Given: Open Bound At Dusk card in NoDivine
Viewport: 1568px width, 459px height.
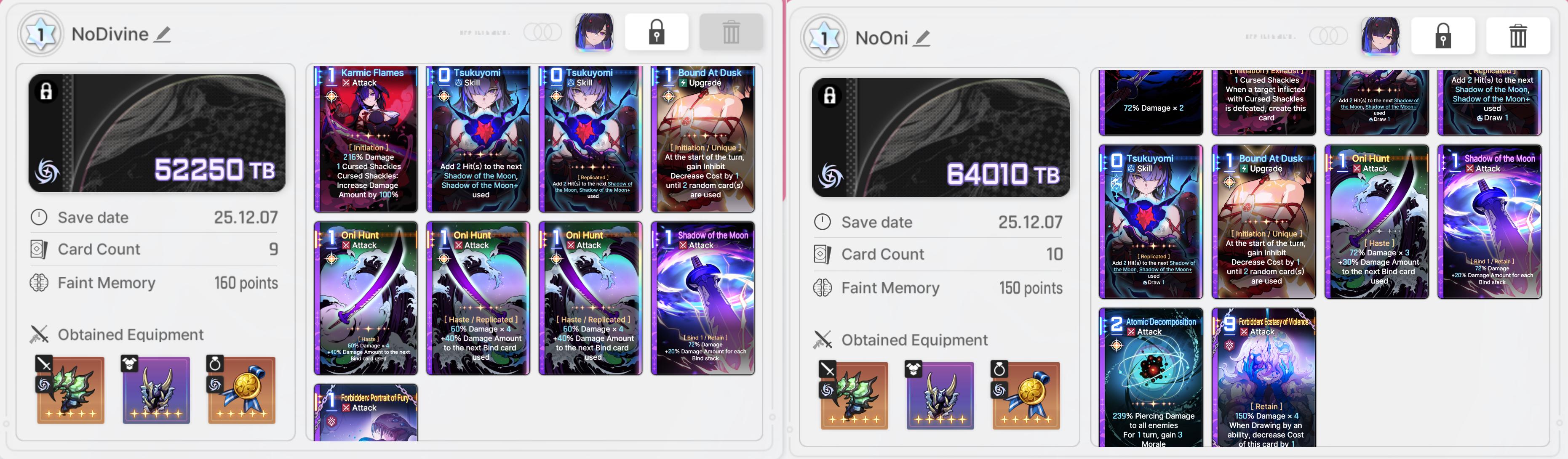Looking at the screenshot, I should tap(703, 139).
